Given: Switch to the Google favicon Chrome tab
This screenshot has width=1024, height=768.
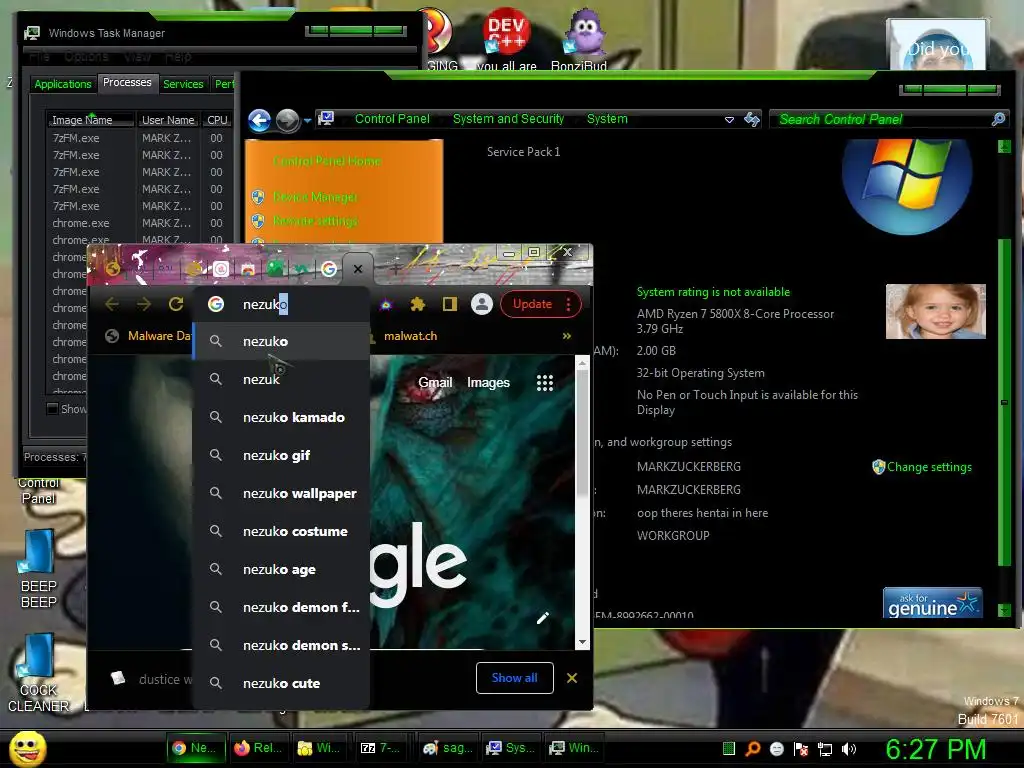Looking at the screenshot, I should [x=329, y=268].
